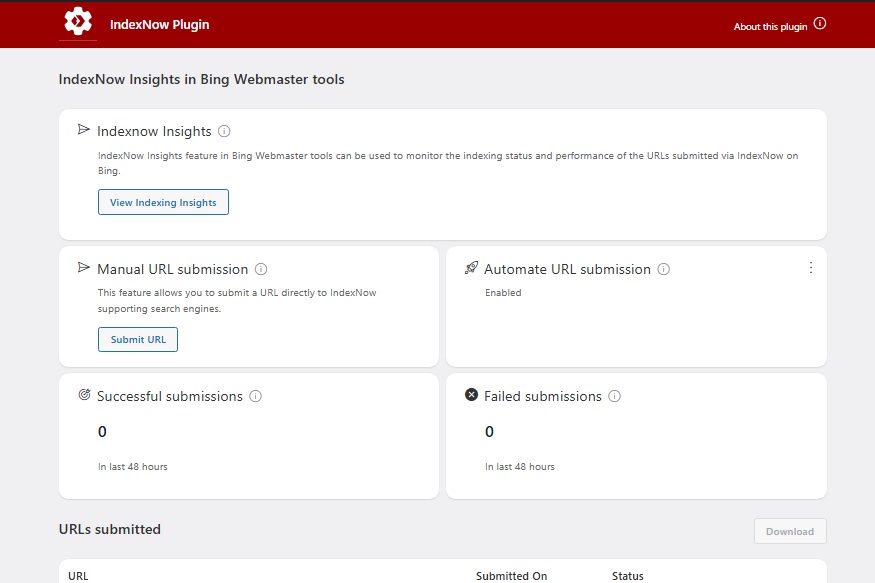Click the Indexnow Insights arrow icon

click(85, 130)
